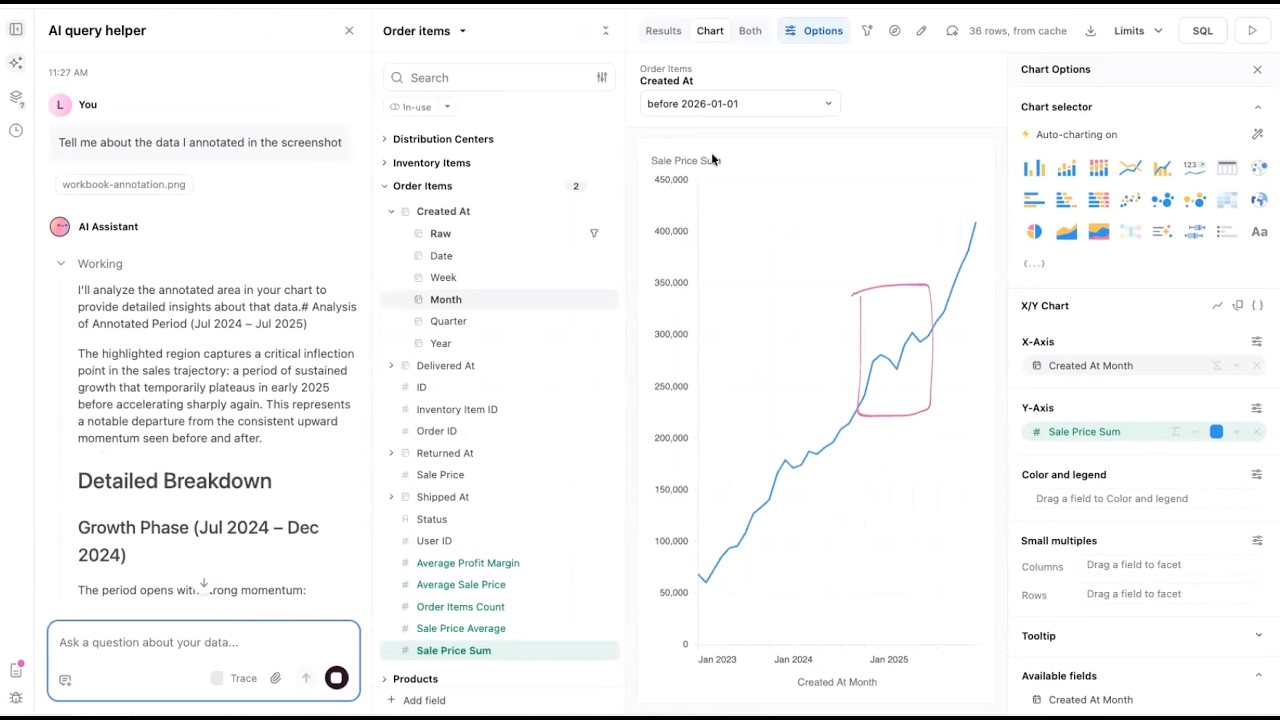The width and height of the screenshot is (1280, 720).
Task: Open the Limits dropdown
Action: 1138,31
